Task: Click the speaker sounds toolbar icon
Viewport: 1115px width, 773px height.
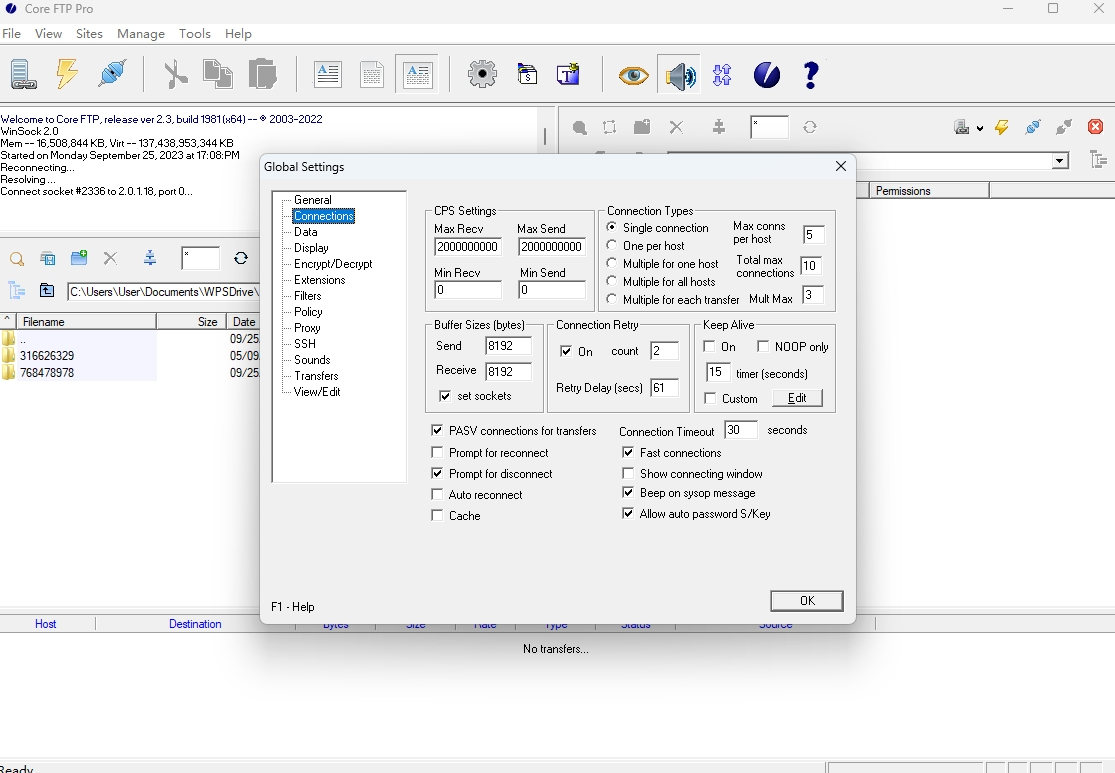Action: [680, 73]
